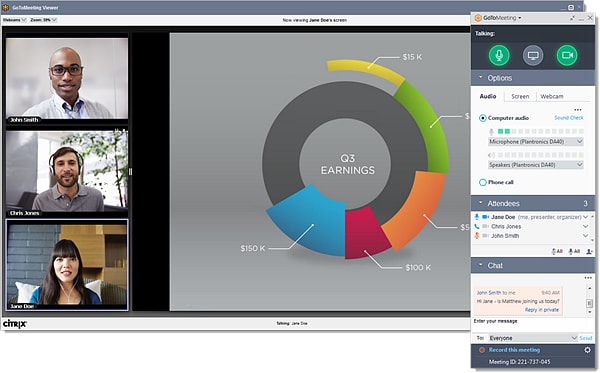Image resolution: width=600 pixels, height=373 pixels.
Task: Collapse the Attendees pane
Action: (x=481, y=203)
